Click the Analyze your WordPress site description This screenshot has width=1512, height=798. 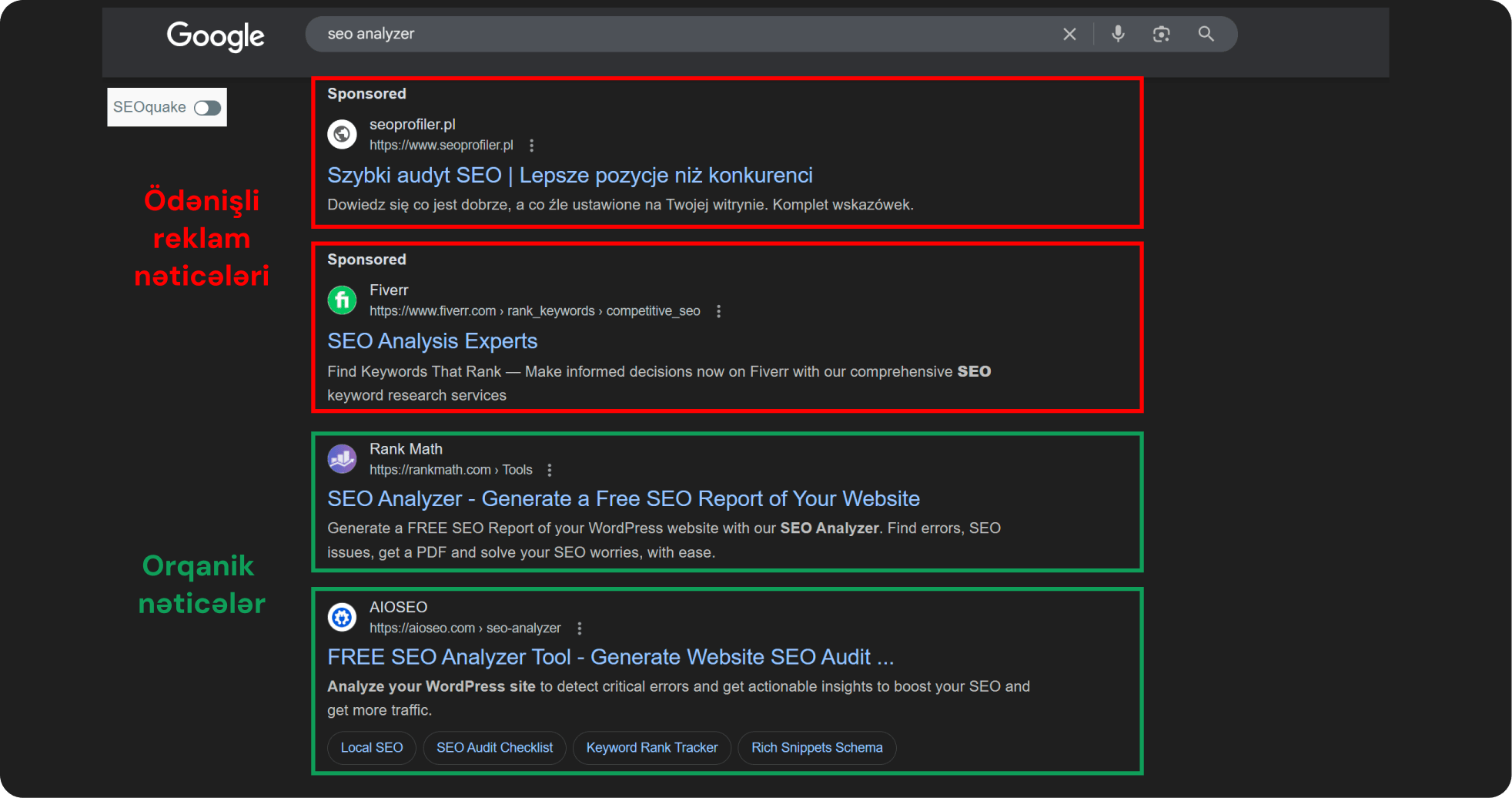point(678,698)
